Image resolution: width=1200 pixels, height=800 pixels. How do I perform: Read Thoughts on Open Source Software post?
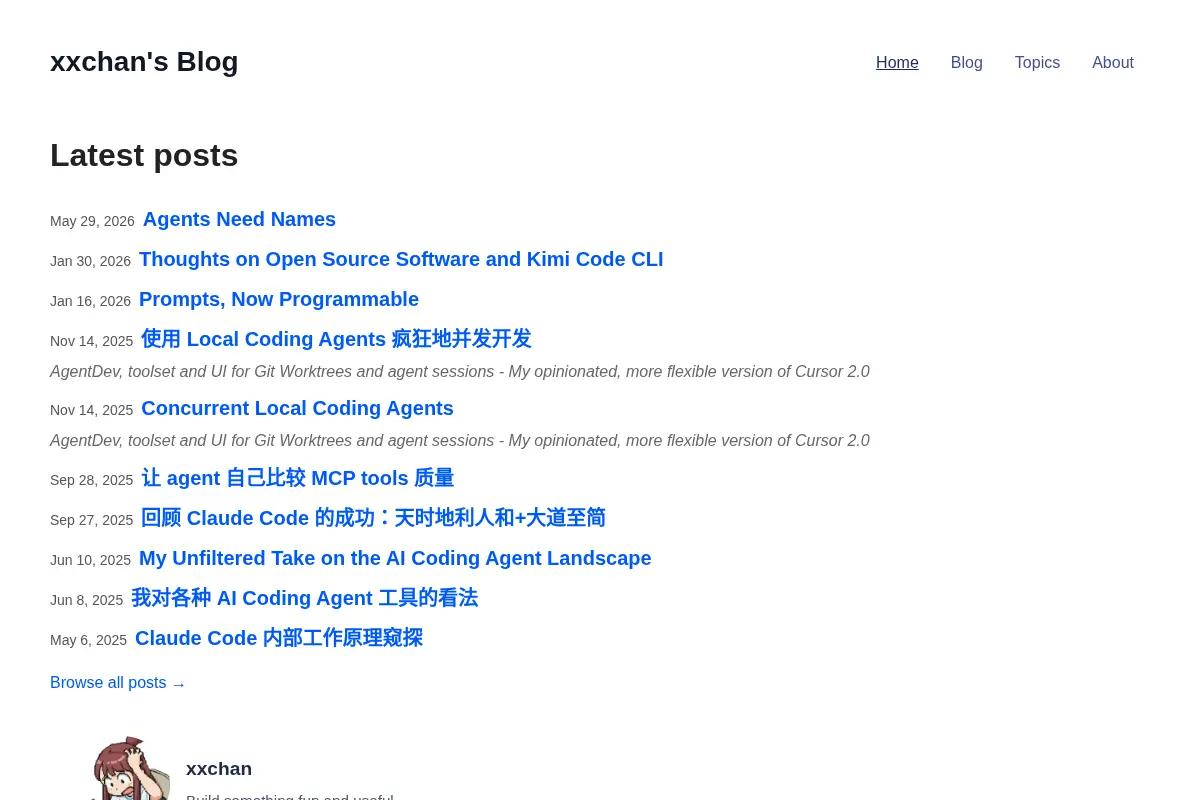[401, 259]
